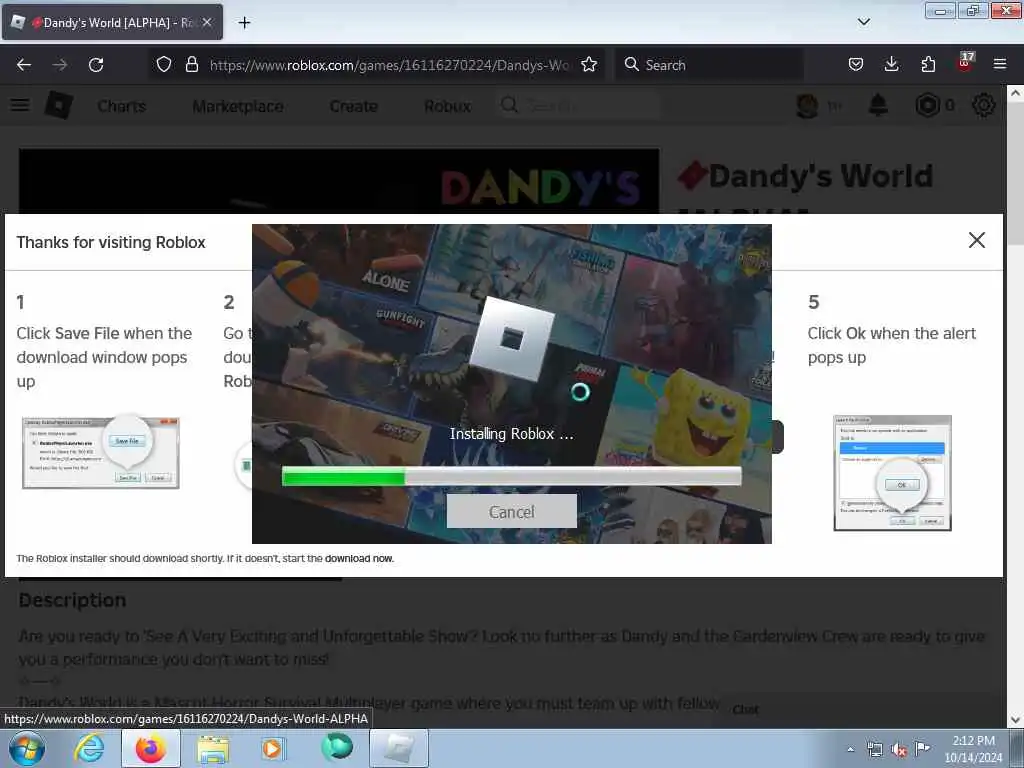The width and height of the screenshot is (1024, 768).
Task: Open Windows Explorer folder from taskbar
Action: [213, 748]
